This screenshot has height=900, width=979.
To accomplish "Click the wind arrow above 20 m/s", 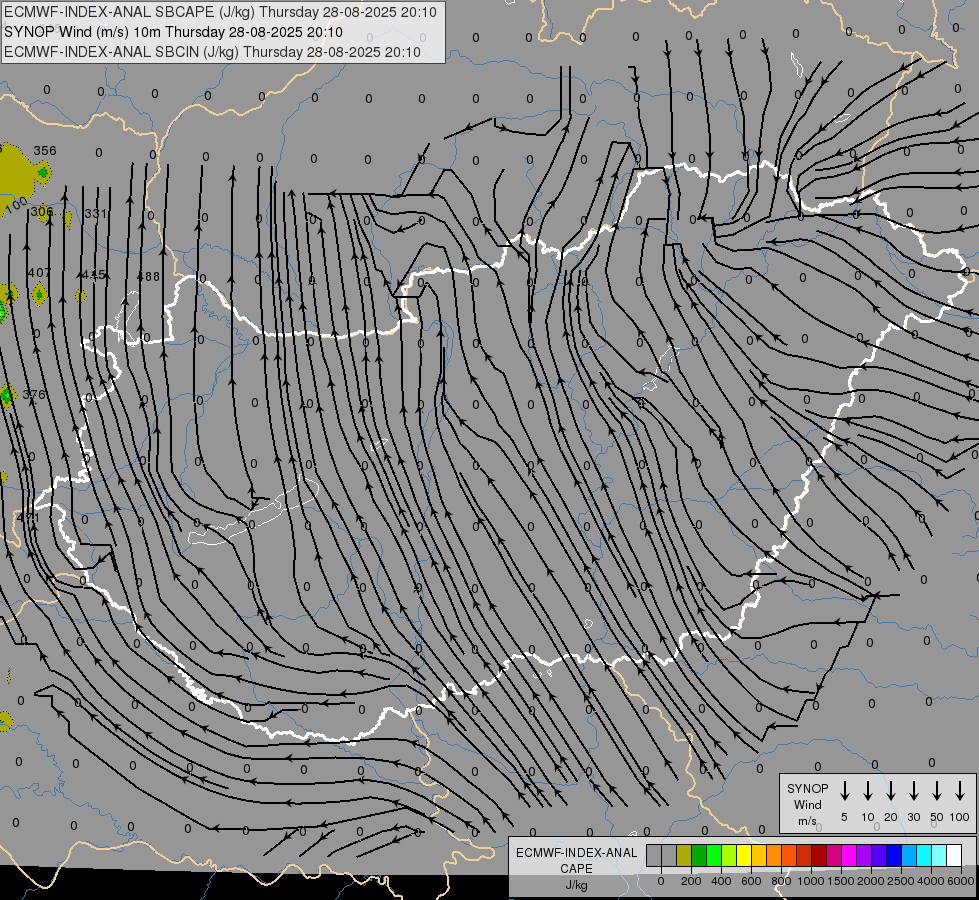I will point(890,790).
